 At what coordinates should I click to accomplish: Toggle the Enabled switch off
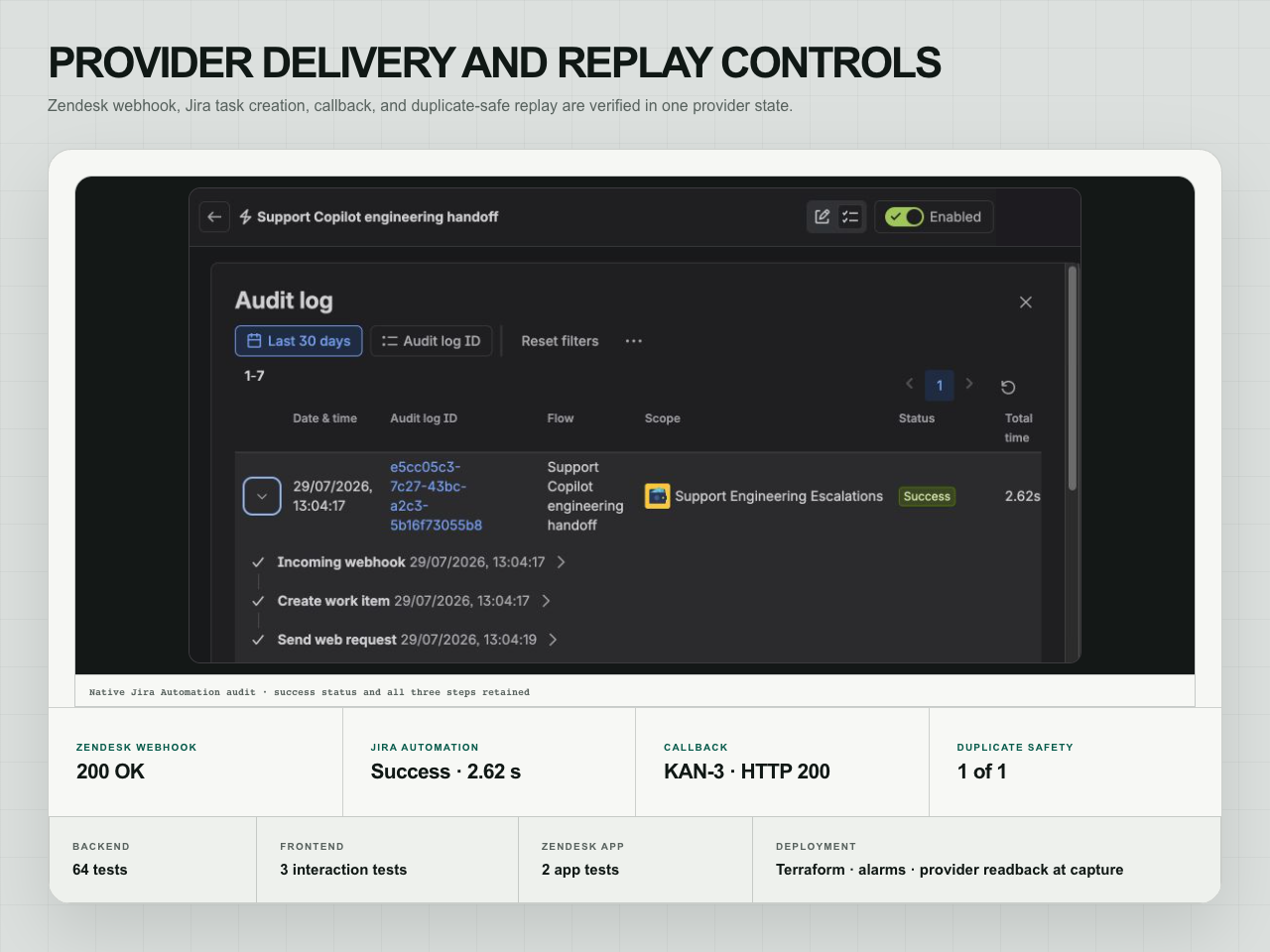pyautogui.click(x=904, y=216)
